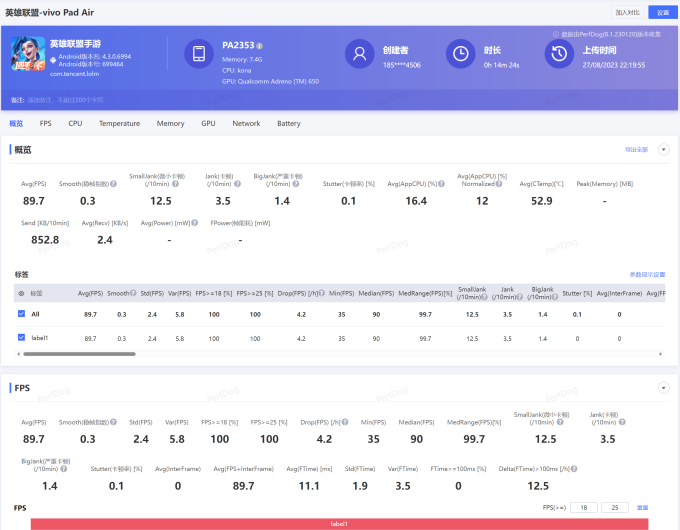Click the clock duration icon
Screen dimensions: 680x530
(x=461, y=54)
